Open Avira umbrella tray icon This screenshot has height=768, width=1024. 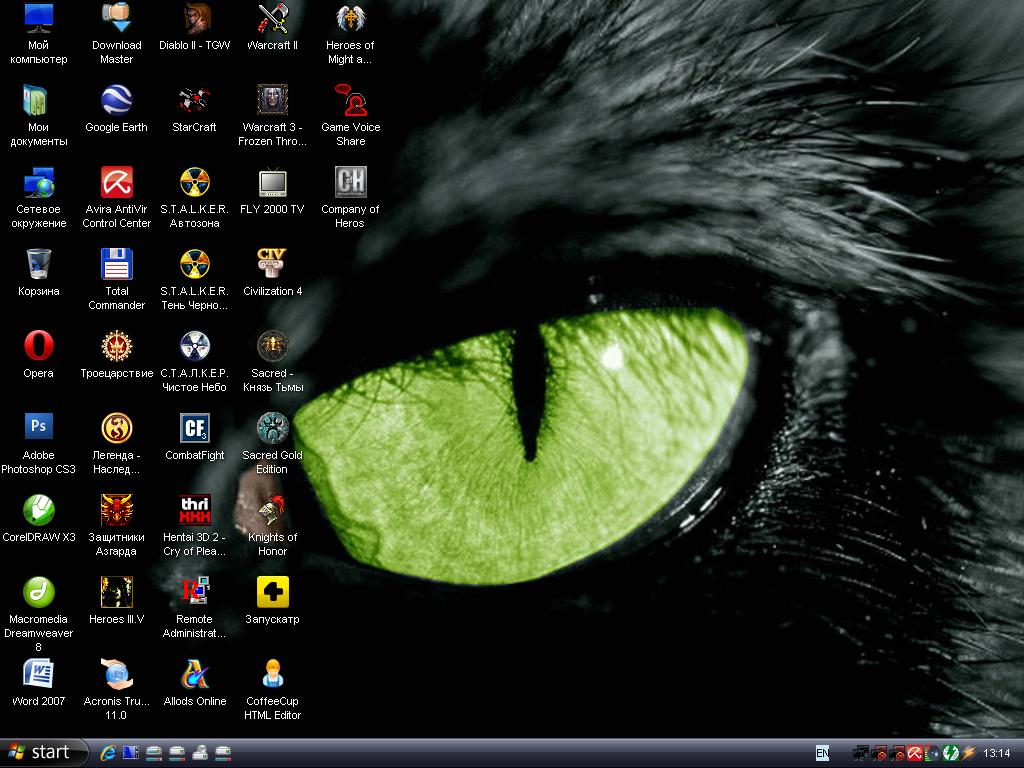(x=914, y=753)
